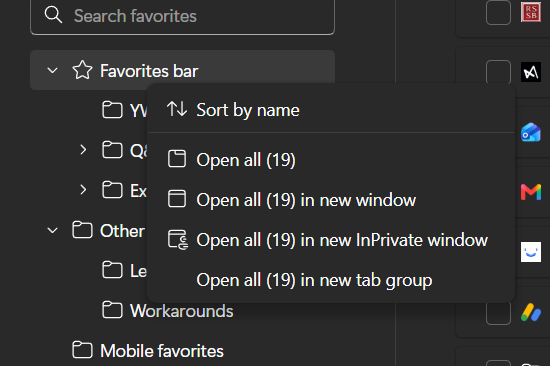Click the Other favorites folder icon
The height and width of the screenshot is (366, 550).
coord(82,230)
